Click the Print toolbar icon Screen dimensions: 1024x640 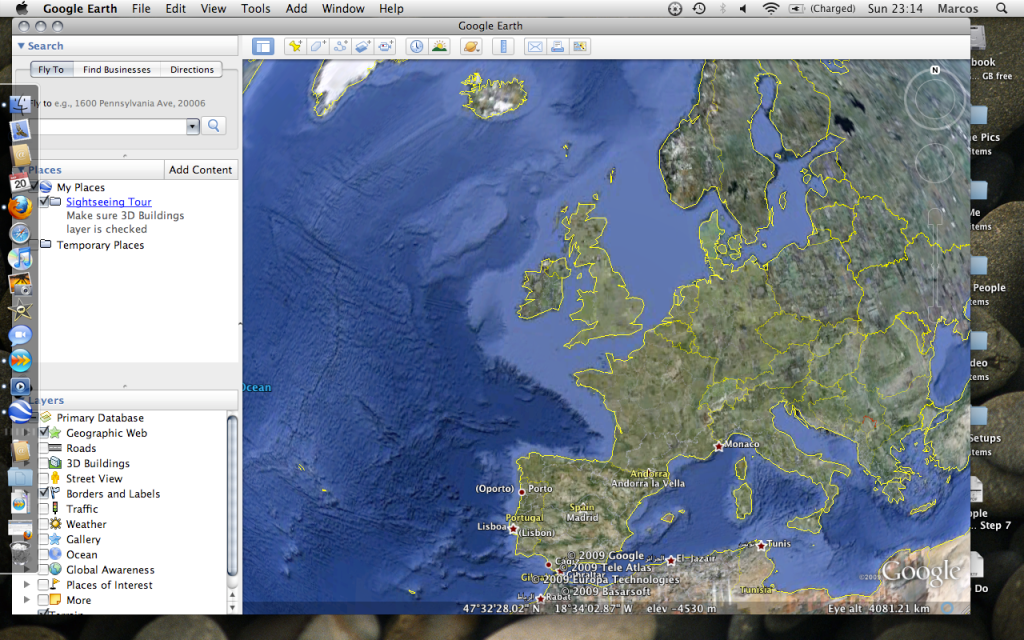tap(558, 46)
